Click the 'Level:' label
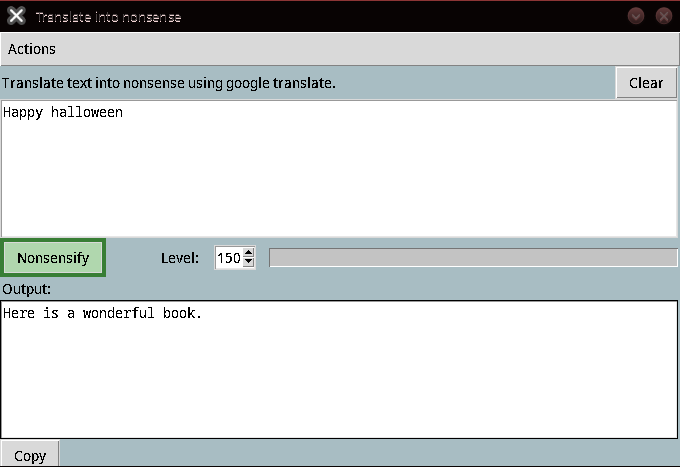Screen dimensions: 680x467 point(179,258)
